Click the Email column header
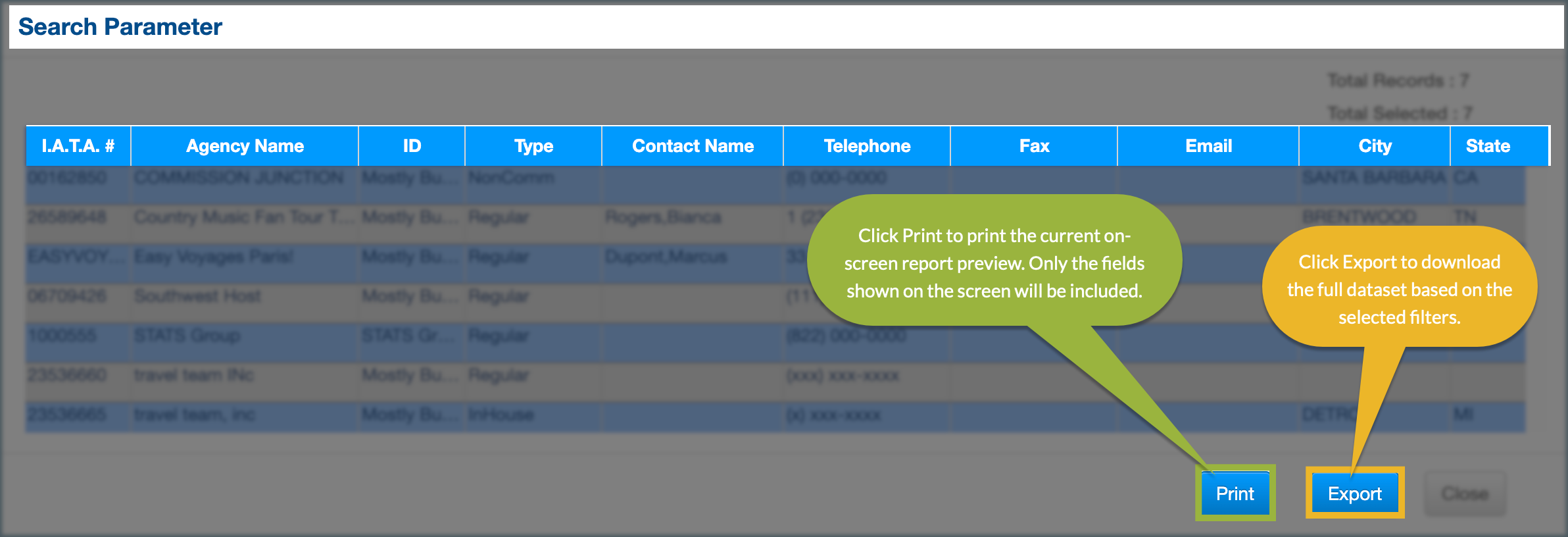 click(1208, 146)
